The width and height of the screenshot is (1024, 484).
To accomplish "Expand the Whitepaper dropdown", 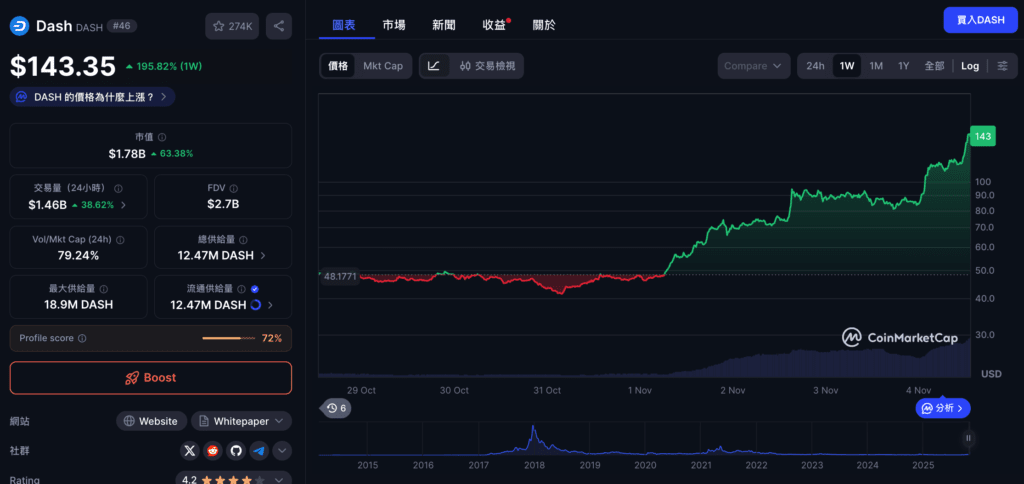I will pos(241,421).
